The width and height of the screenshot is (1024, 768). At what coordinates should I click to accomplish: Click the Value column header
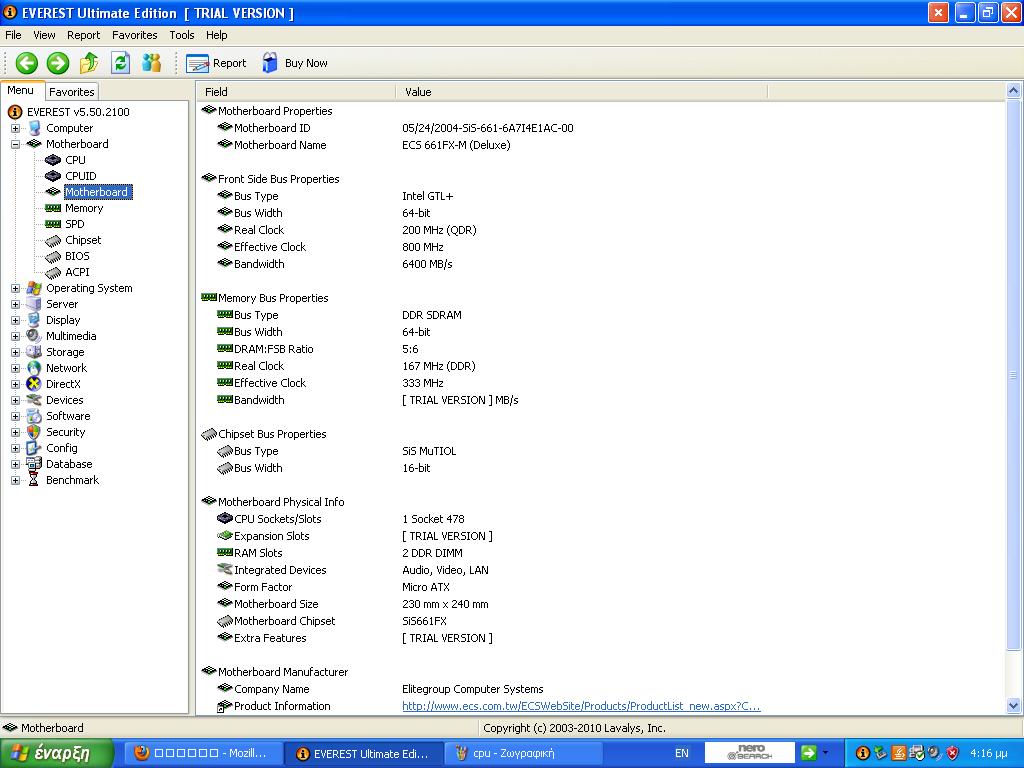tap(581, 92)
